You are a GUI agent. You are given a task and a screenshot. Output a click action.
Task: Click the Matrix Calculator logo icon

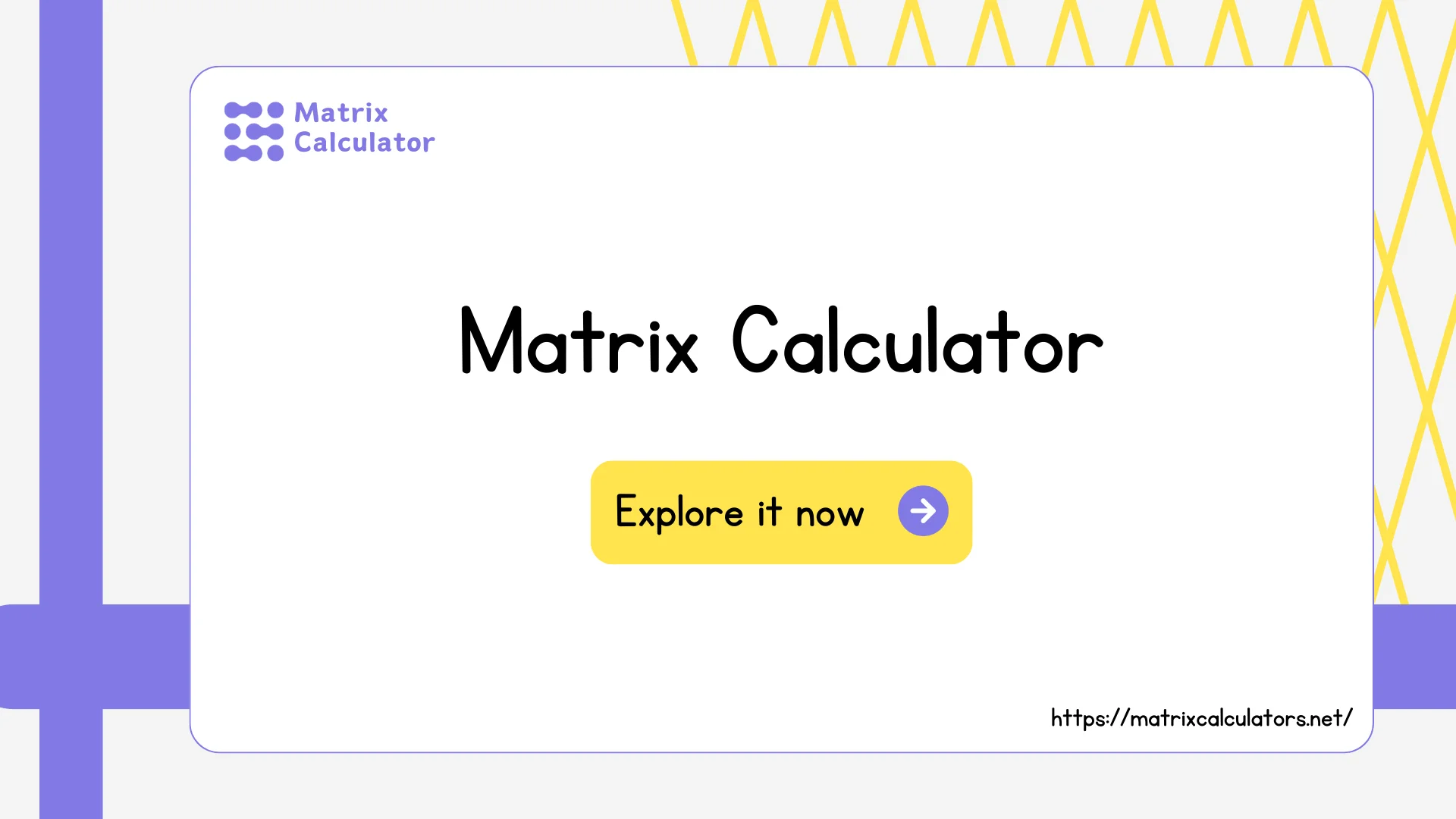coord(252,128)
